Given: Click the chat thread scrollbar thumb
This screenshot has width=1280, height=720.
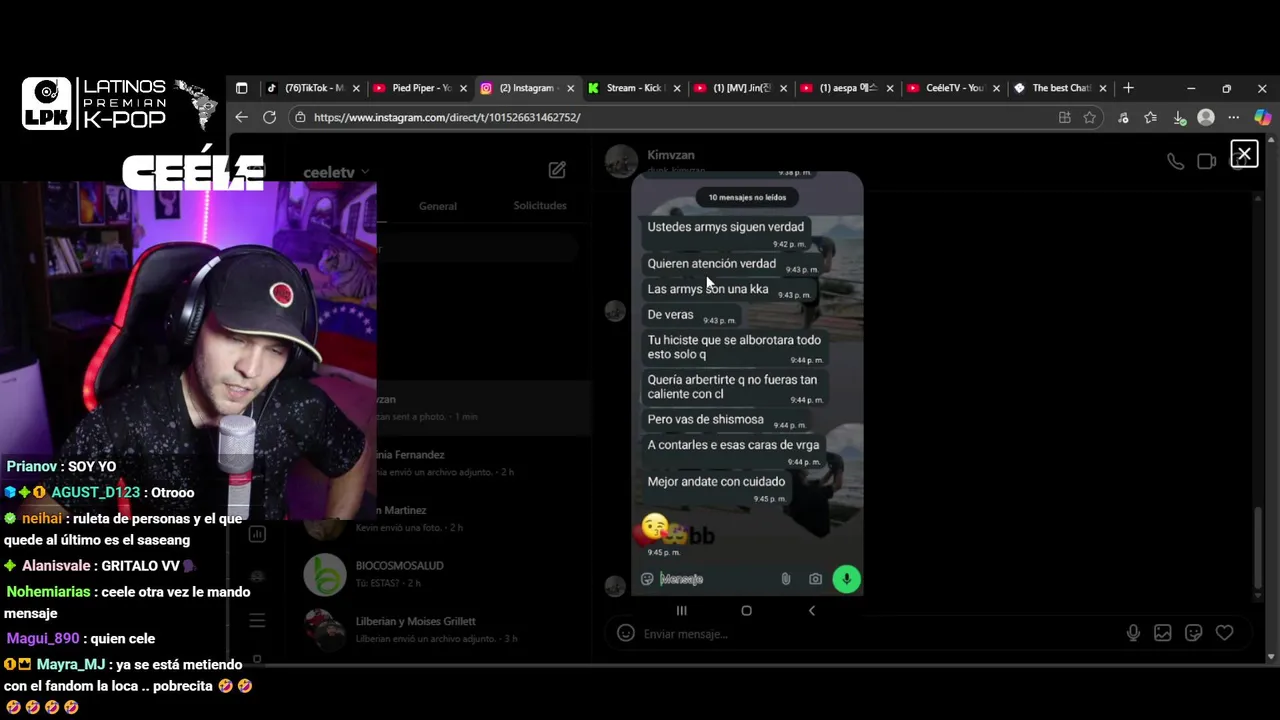Looking at the screenshot, I should tap(1258, 548).
